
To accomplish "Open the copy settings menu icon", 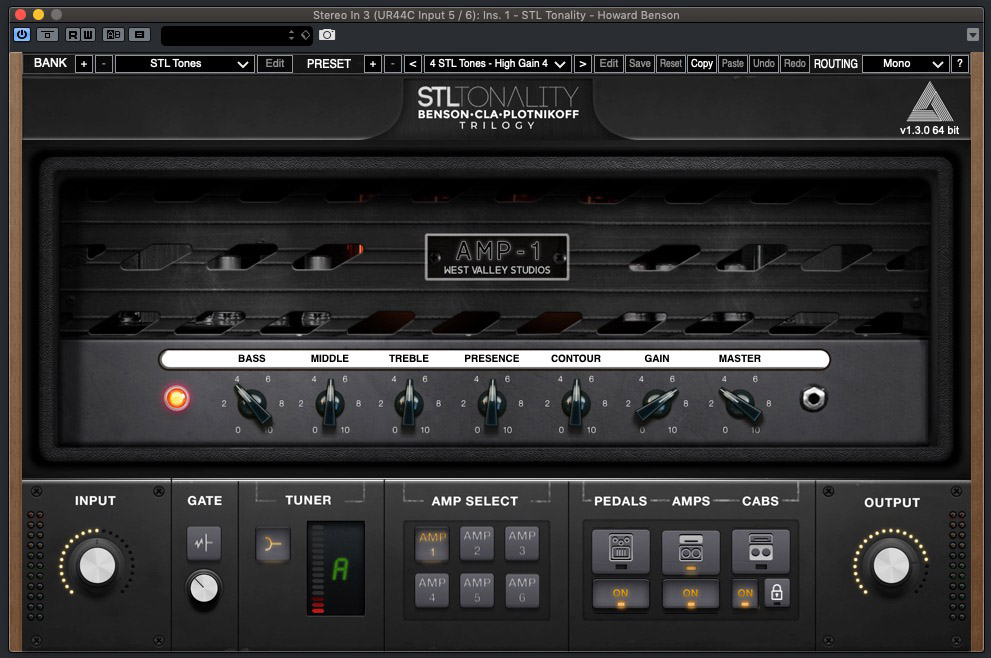I will (x=140, y=35).
